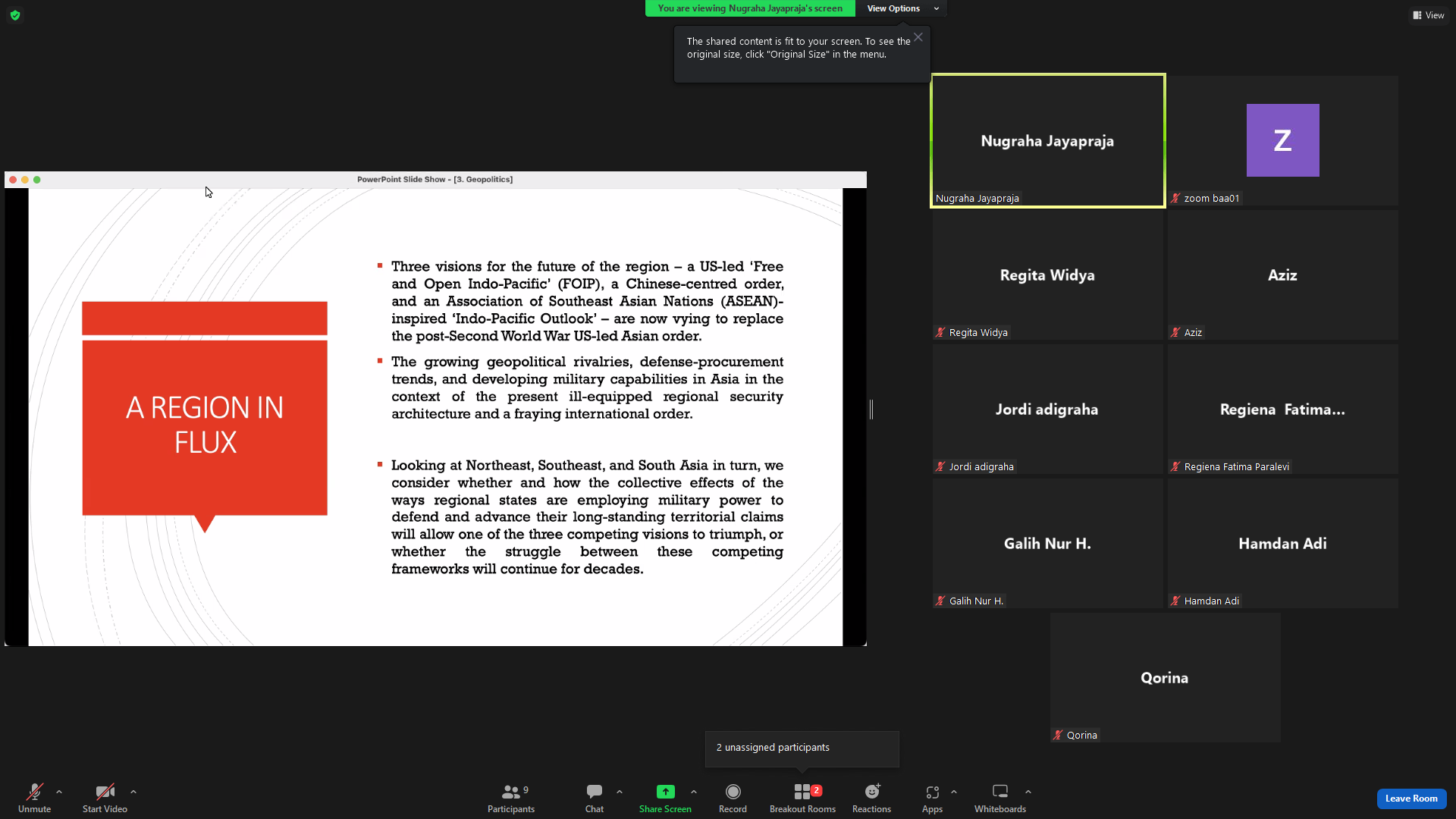
Task: Click the Share Screen button
Action: coord(665,798)
